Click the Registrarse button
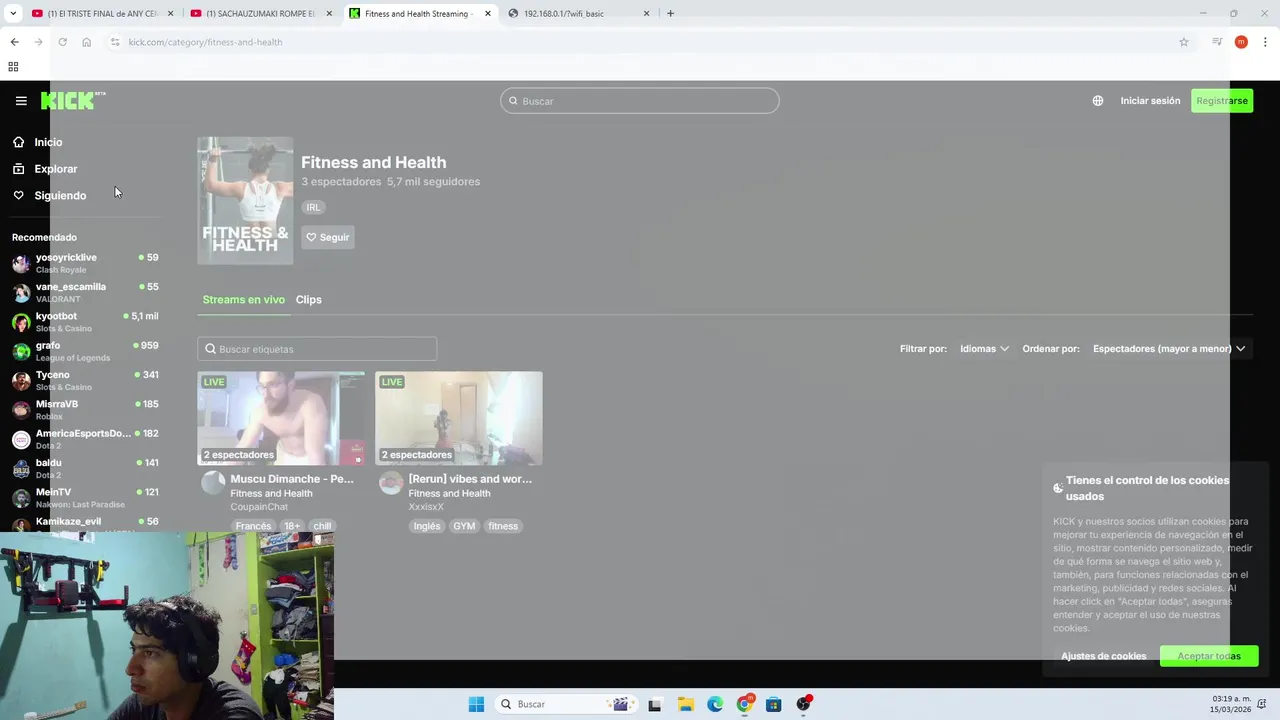Screen dimensions: 1280x720 [1222, 101]
